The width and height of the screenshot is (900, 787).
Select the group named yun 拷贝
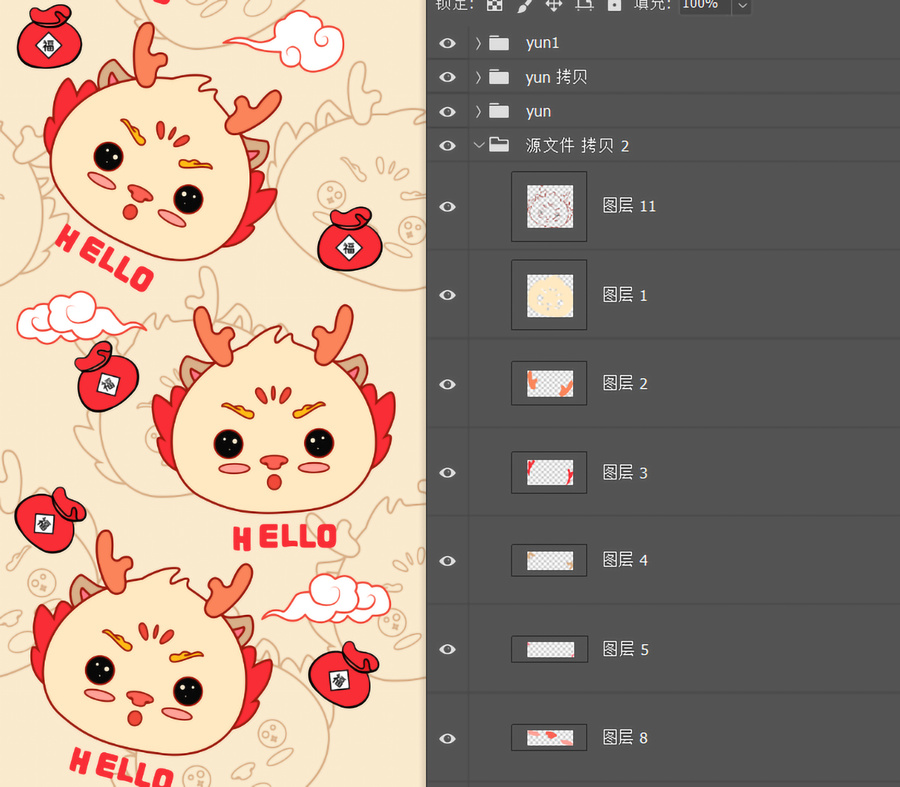pos(556,77)
